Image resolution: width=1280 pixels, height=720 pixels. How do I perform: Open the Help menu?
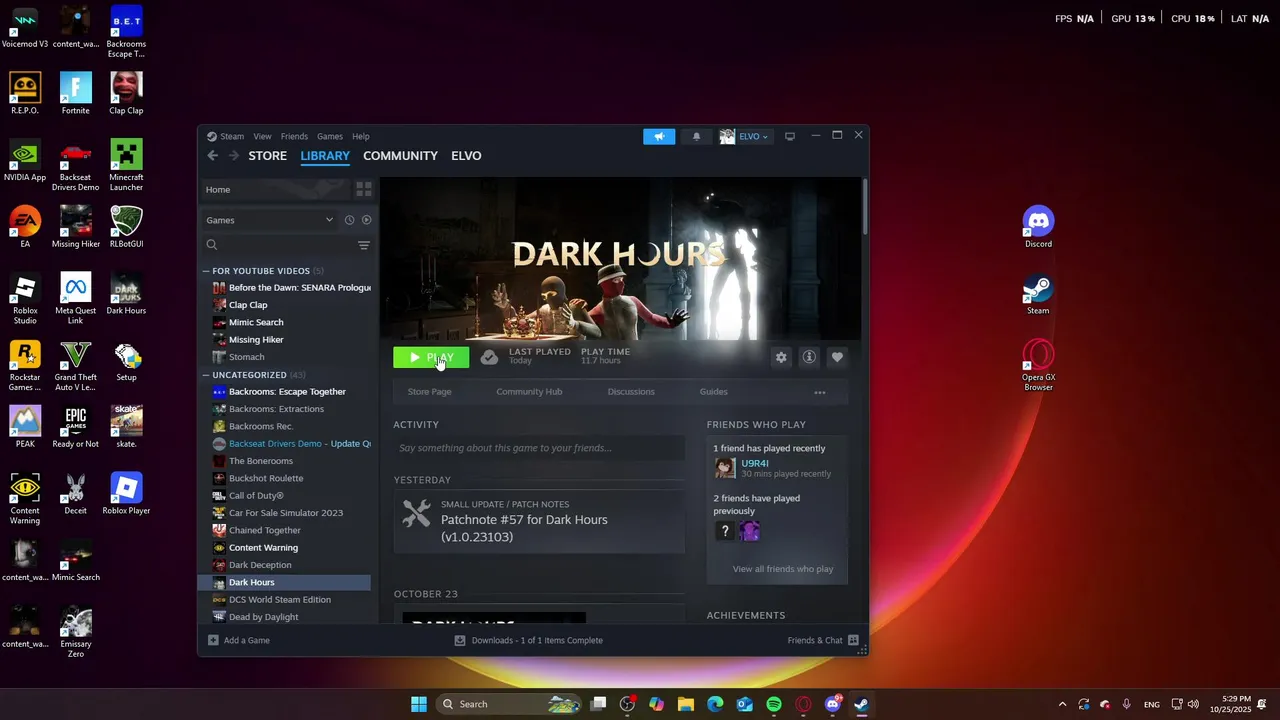[361, 136]
